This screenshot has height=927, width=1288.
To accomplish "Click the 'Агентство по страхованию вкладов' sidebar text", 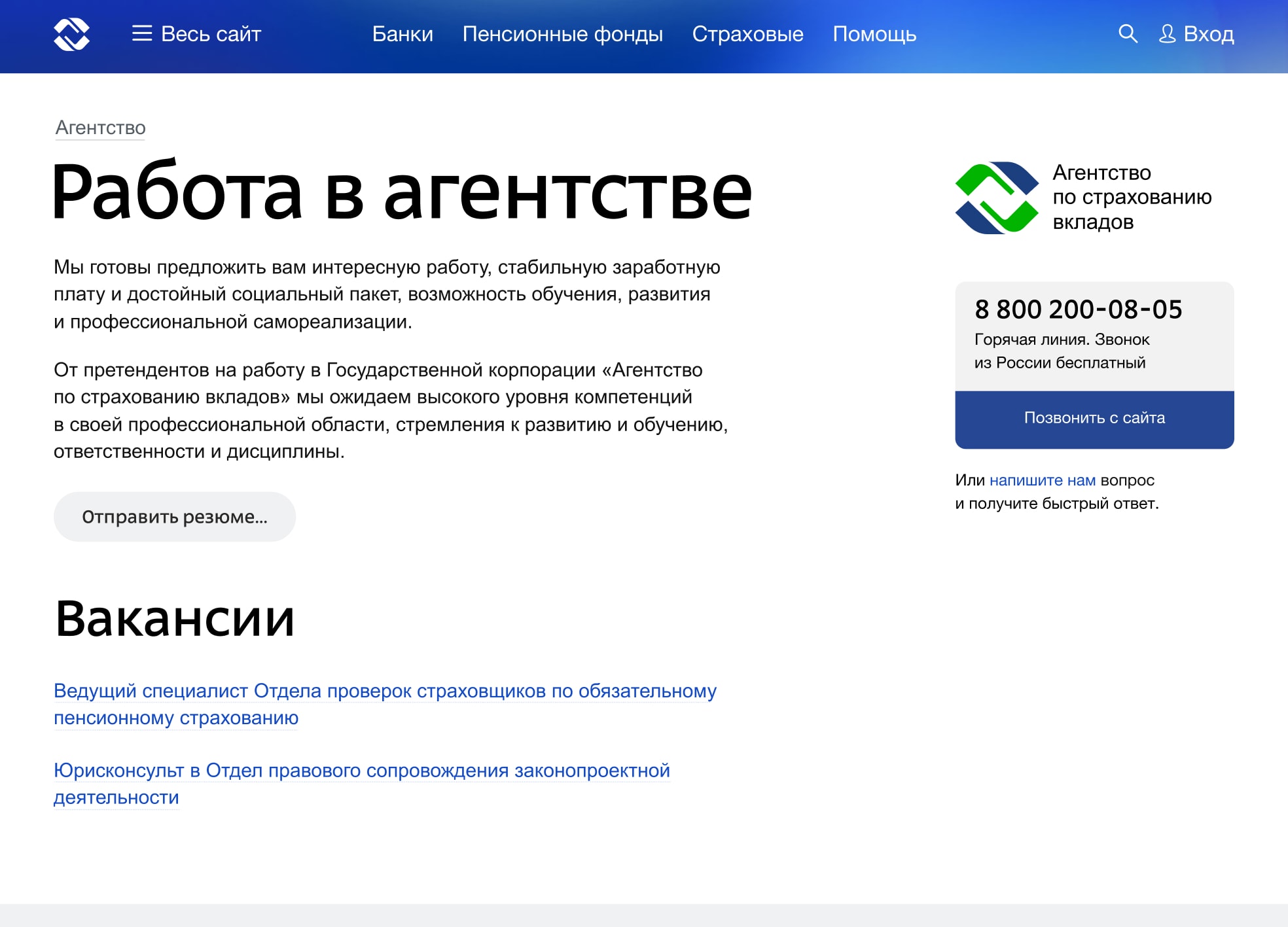I will [1132, 197].
